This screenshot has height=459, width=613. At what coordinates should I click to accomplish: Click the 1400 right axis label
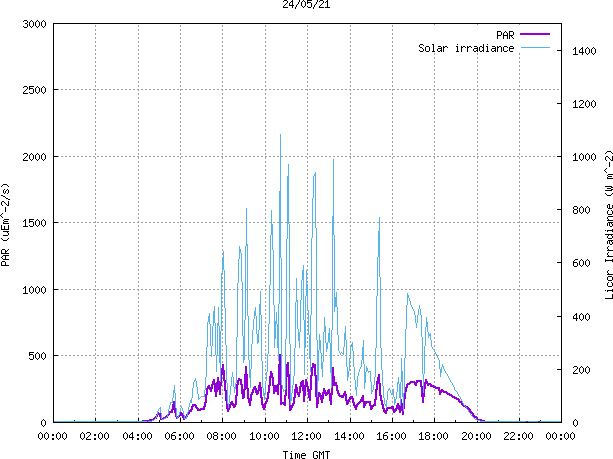point(584,51)
